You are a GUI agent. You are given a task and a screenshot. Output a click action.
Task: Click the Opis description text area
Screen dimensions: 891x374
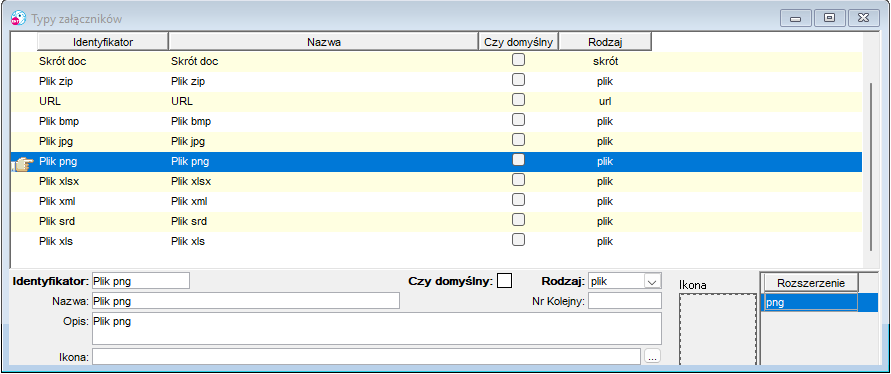[x=377, y=328]
